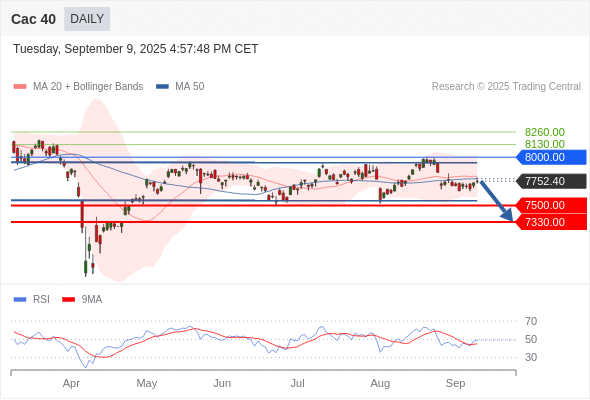Click the Apr label on time axis
The width and height of the screenshot is (590, 400).
(x=71, y=383)
